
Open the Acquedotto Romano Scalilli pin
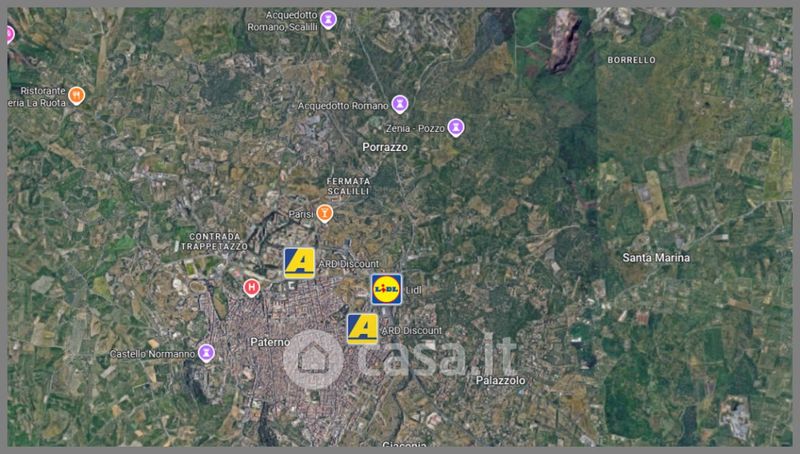click(x=329, y=20)
